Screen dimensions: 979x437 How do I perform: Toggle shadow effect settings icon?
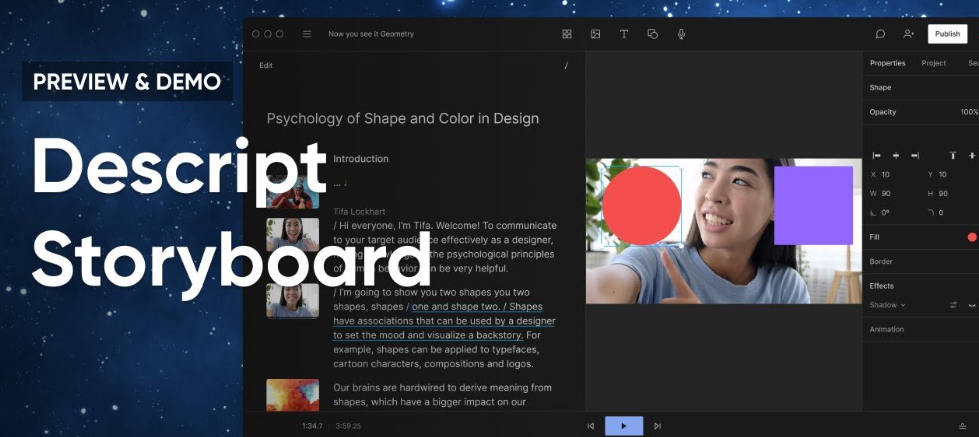point(953,305)
